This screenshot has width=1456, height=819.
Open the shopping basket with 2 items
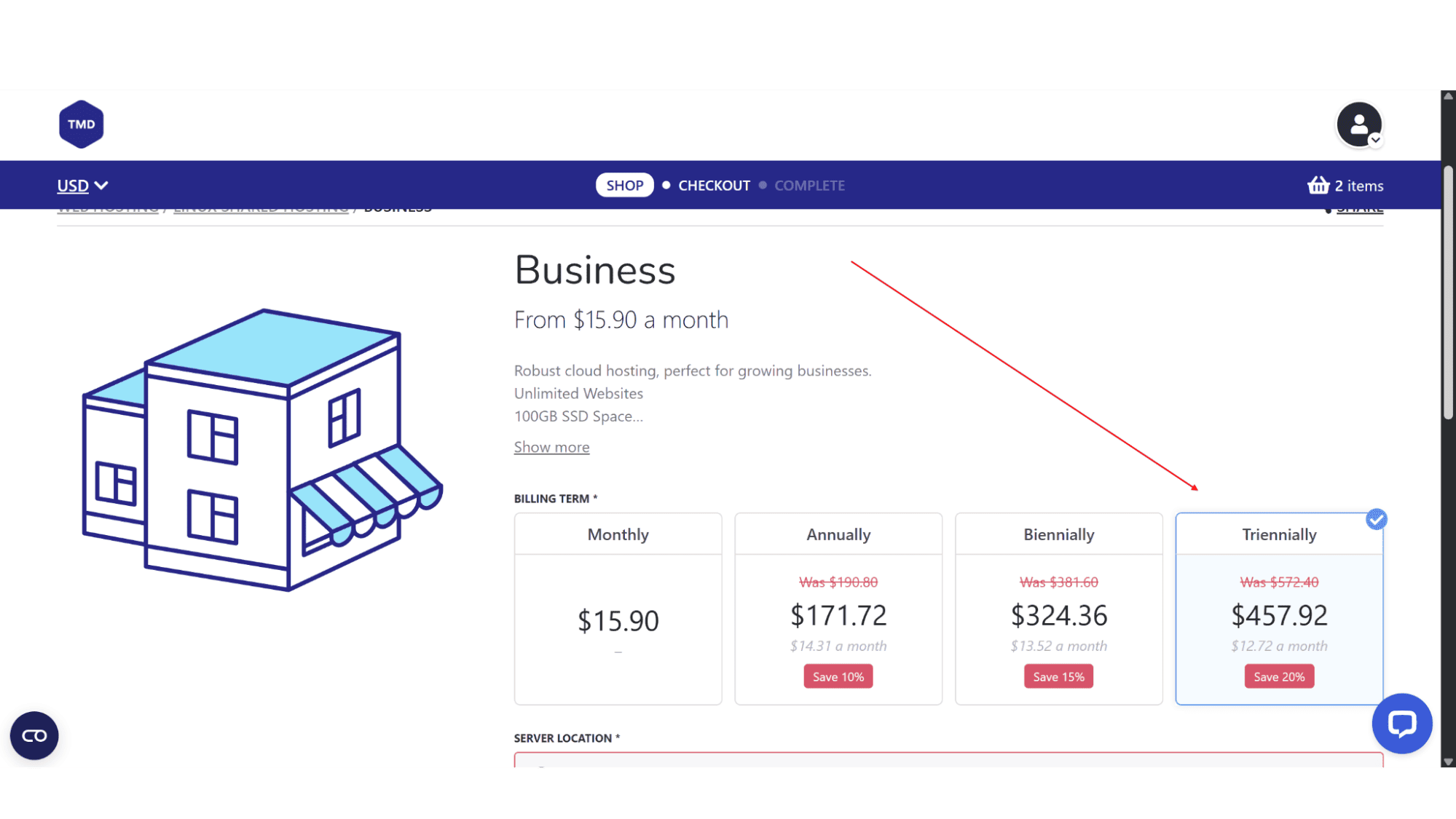pos(1345,186)
